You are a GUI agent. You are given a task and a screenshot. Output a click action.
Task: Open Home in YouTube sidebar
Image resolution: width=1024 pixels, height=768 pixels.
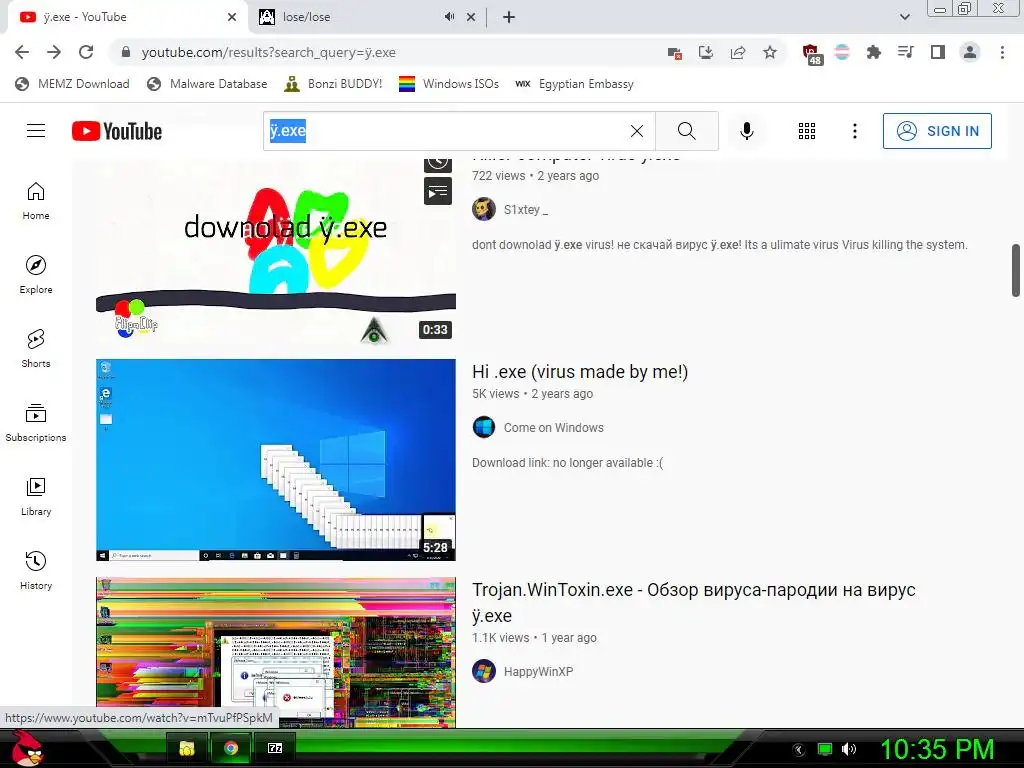pos(36,200)
